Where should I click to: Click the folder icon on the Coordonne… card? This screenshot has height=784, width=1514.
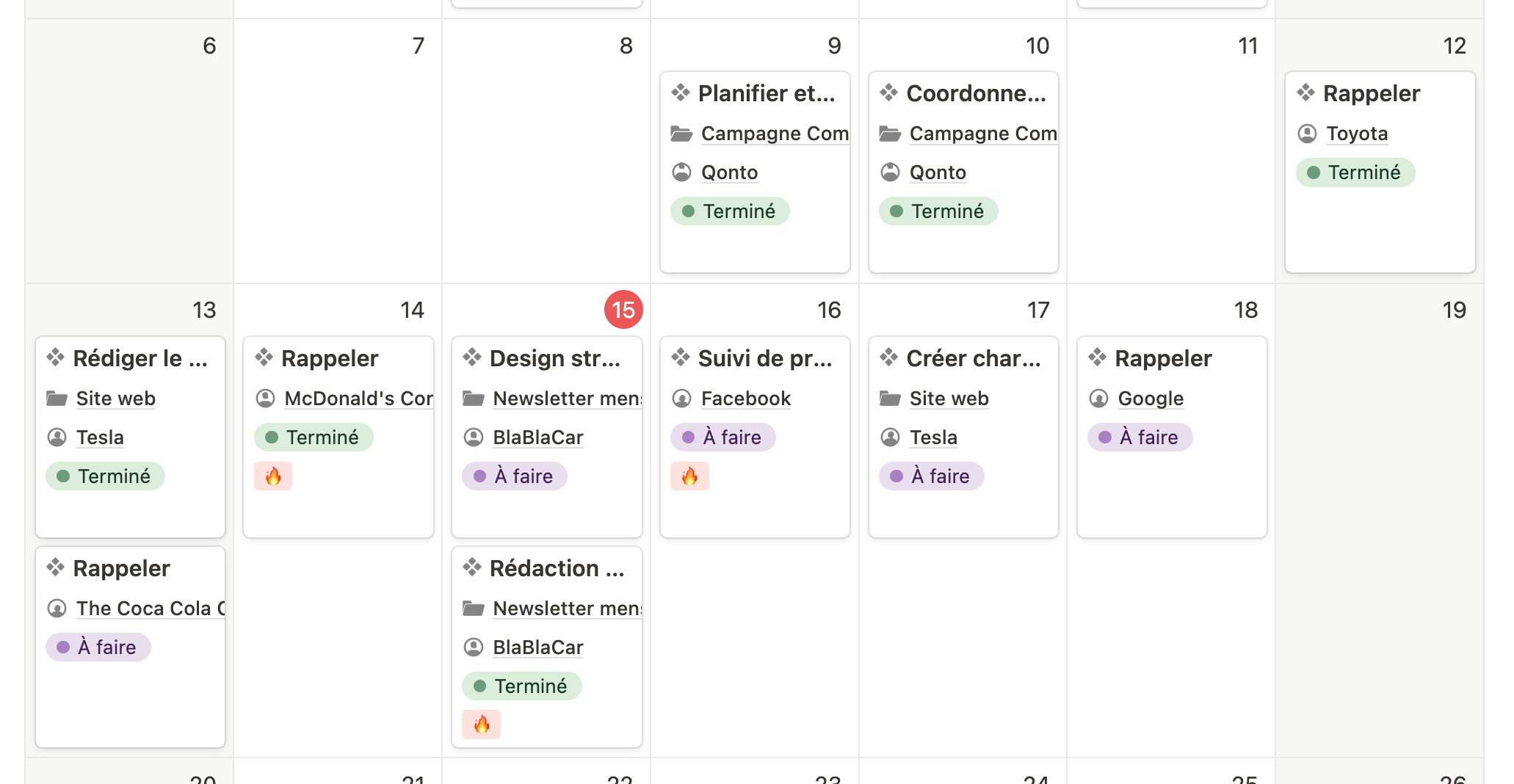890,134
